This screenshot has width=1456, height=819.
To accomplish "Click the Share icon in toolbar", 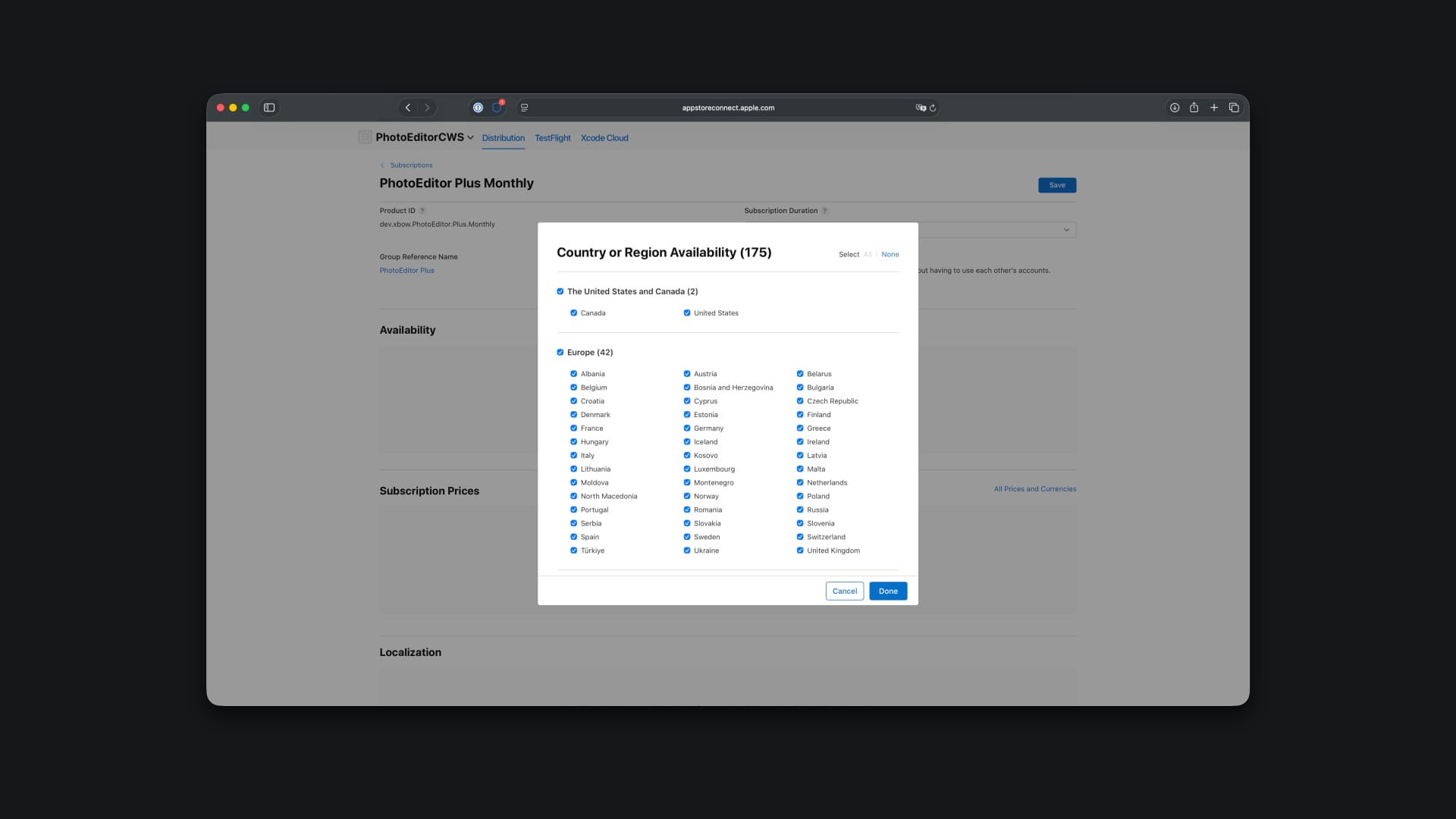I will [x=1194, y=108].
